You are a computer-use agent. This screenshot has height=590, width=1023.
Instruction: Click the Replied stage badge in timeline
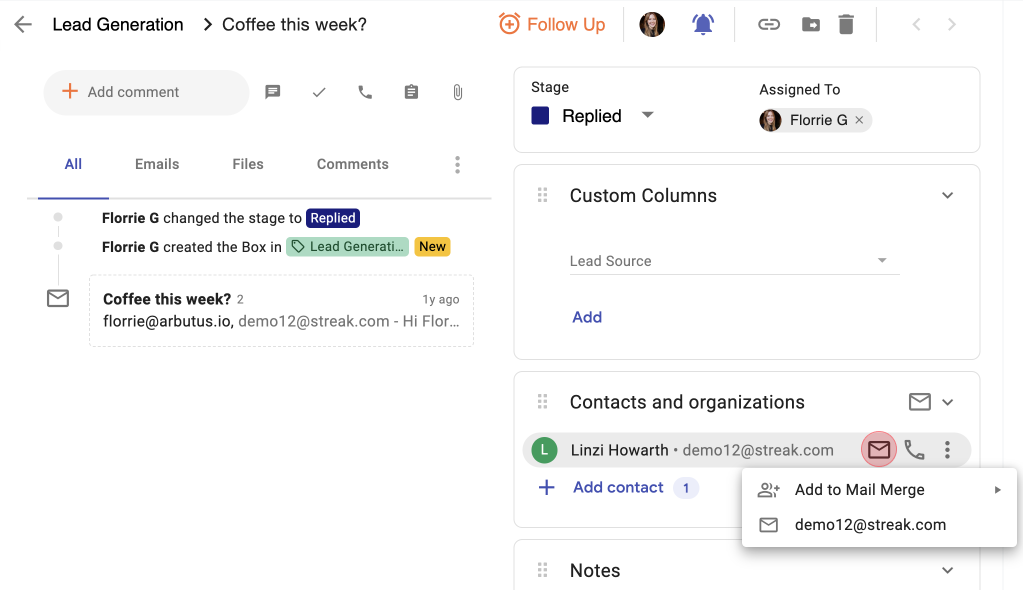point(333,218)
